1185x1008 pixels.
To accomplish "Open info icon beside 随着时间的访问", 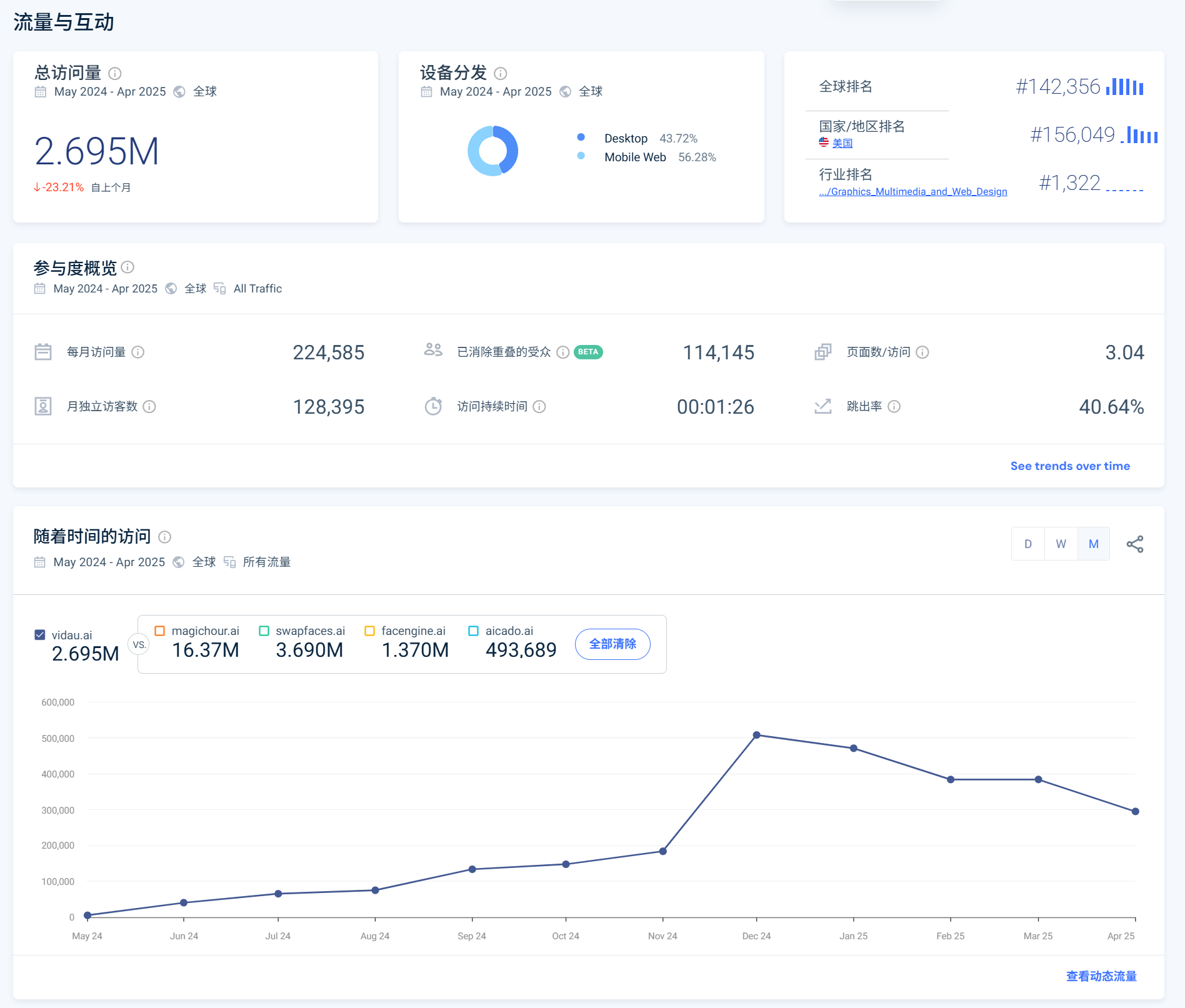I will tap(165, 537).
